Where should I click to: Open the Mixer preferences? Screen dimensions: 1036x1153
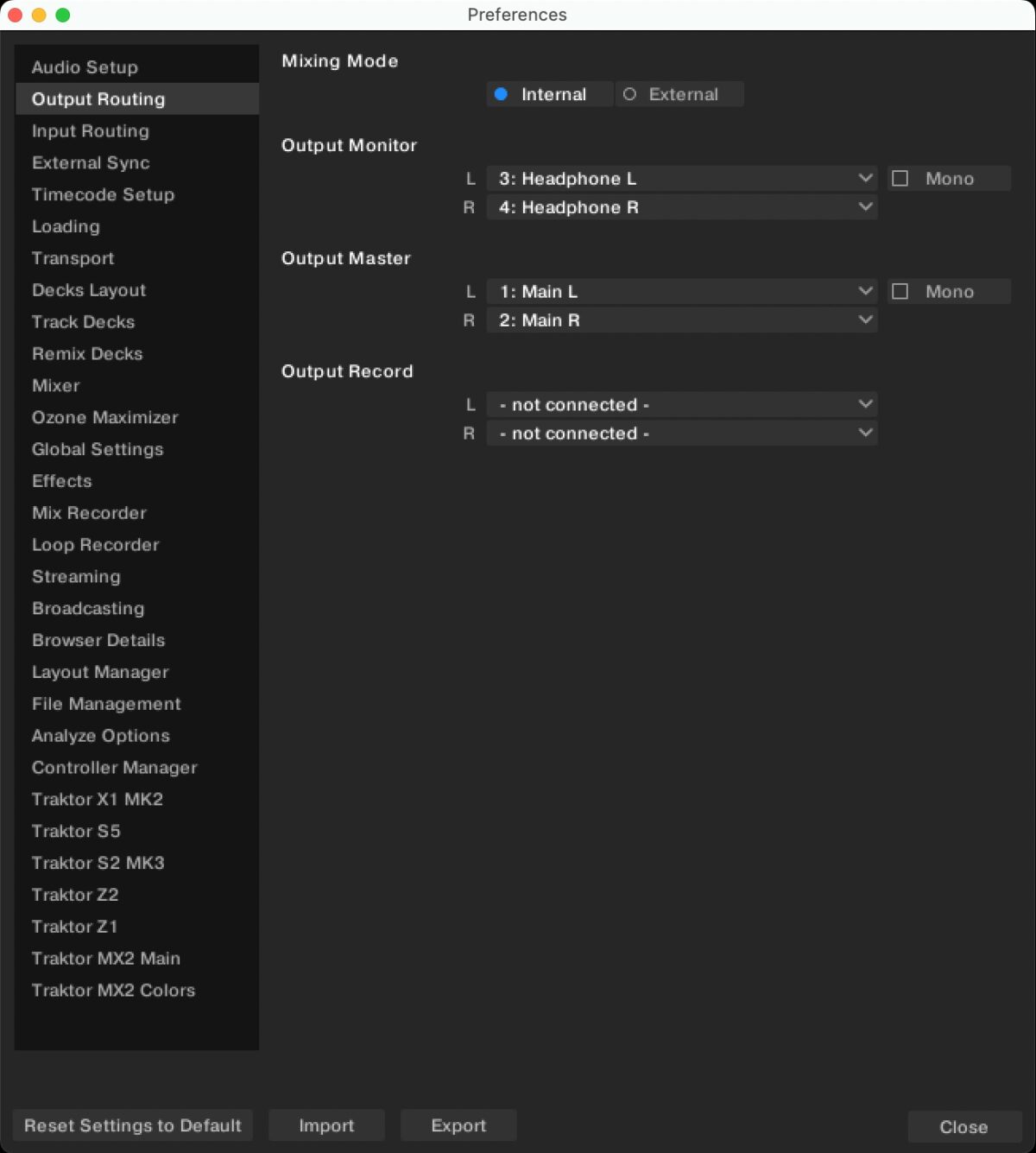[55, 386]
